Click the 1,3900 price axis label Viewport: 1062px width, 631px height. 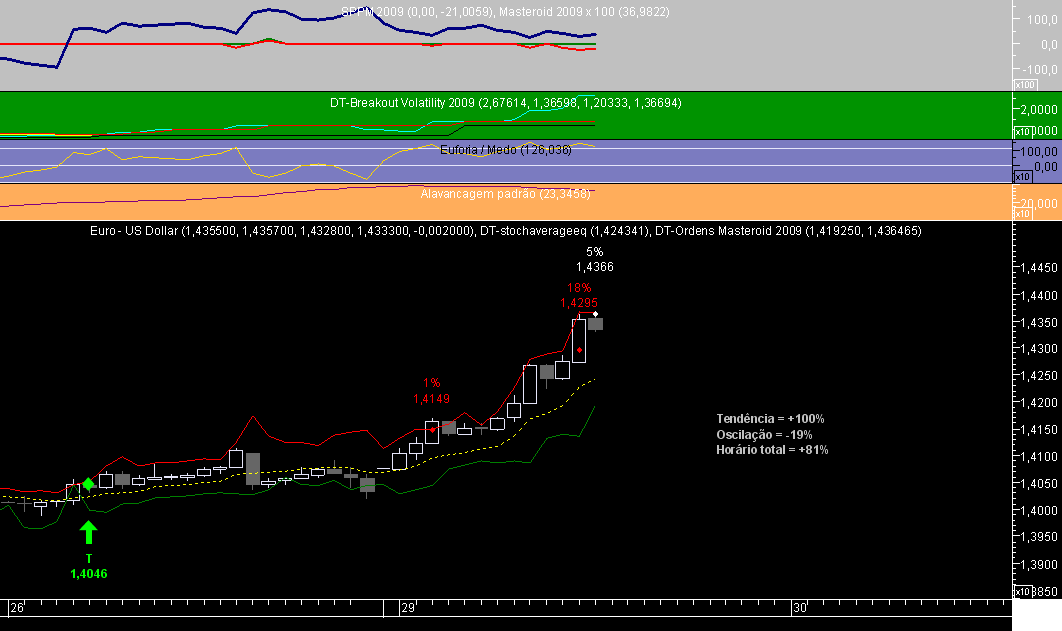point(1040,565)
